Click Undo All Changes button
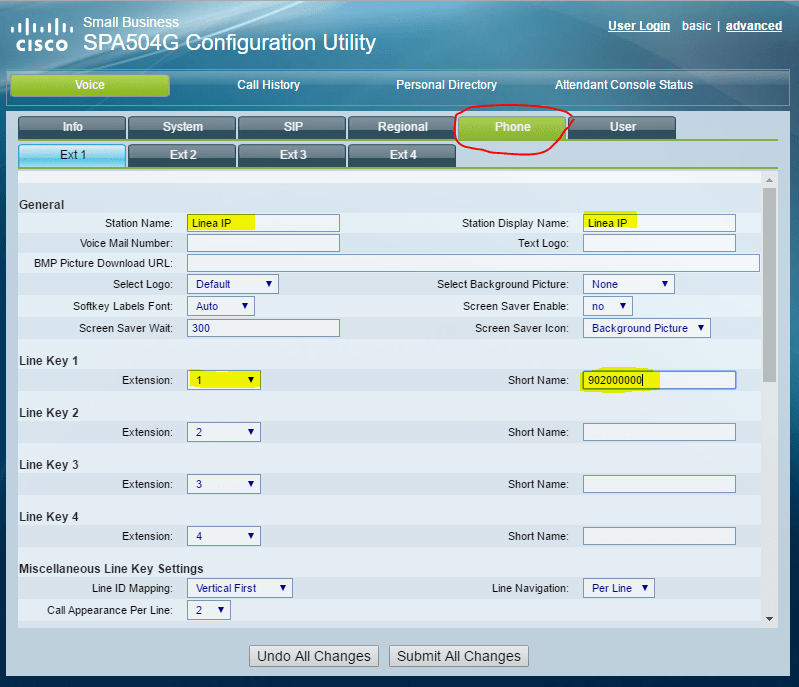 314,656
